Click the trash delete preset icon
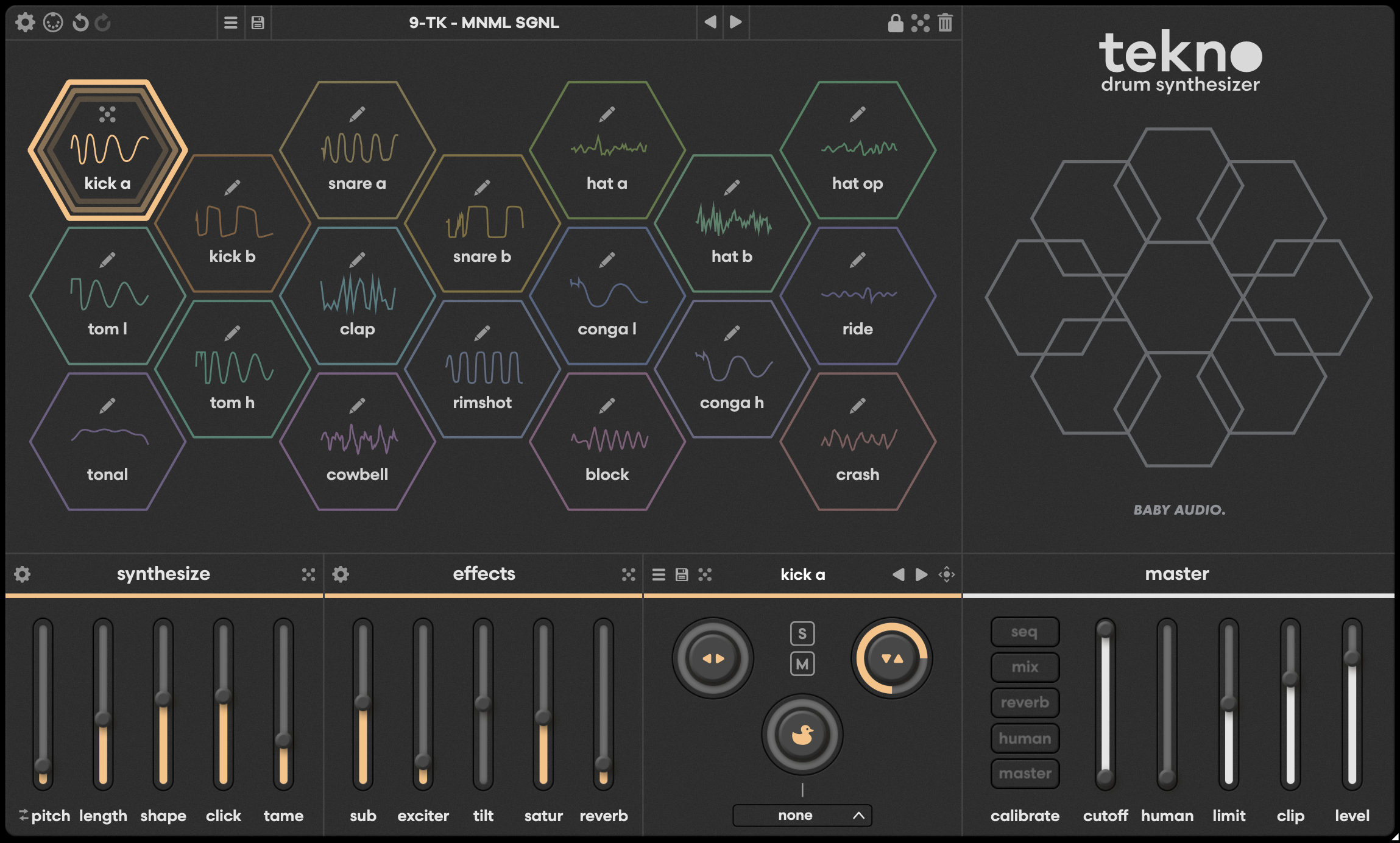Screen dimensions: 1400x843 [945, 23]
